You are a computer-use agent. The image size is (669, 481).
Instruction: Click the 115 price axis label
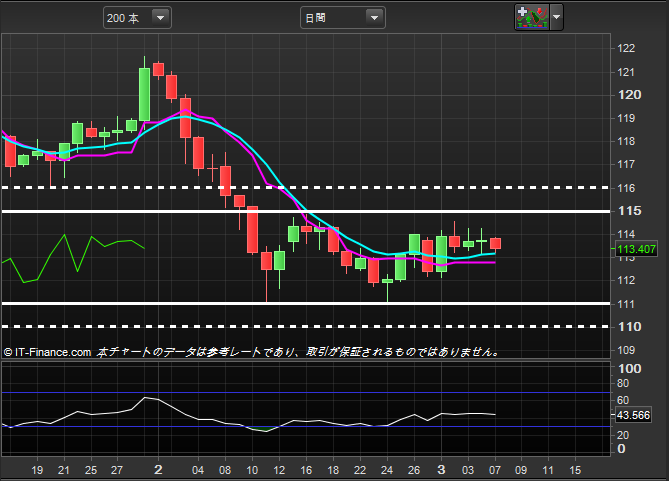coord(629,211)
